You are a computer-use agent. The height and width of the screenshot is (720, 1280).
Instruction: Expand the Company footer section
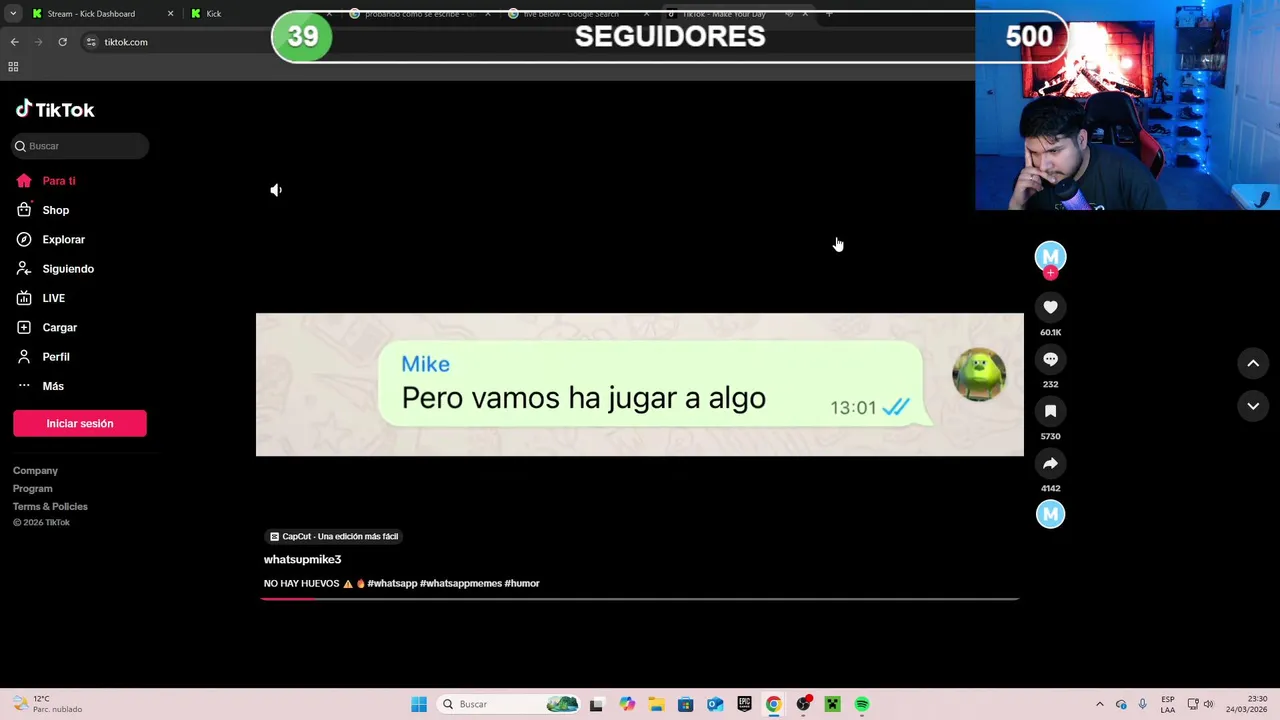pos(35,471)
